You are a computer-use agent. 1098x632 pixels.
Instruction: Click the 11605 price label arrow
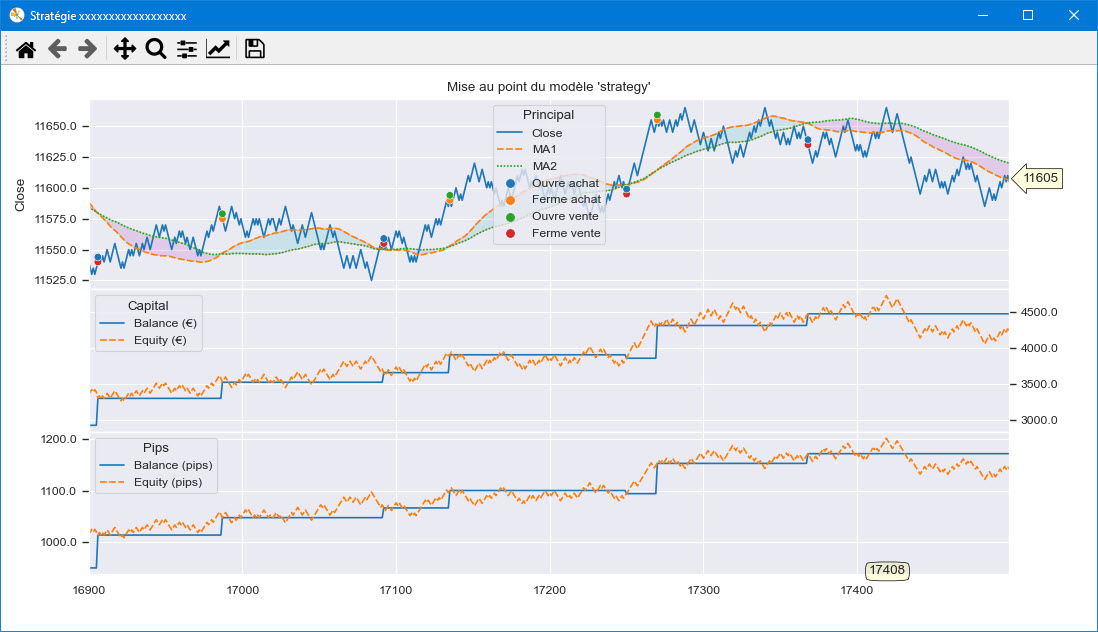(1037, 178)
